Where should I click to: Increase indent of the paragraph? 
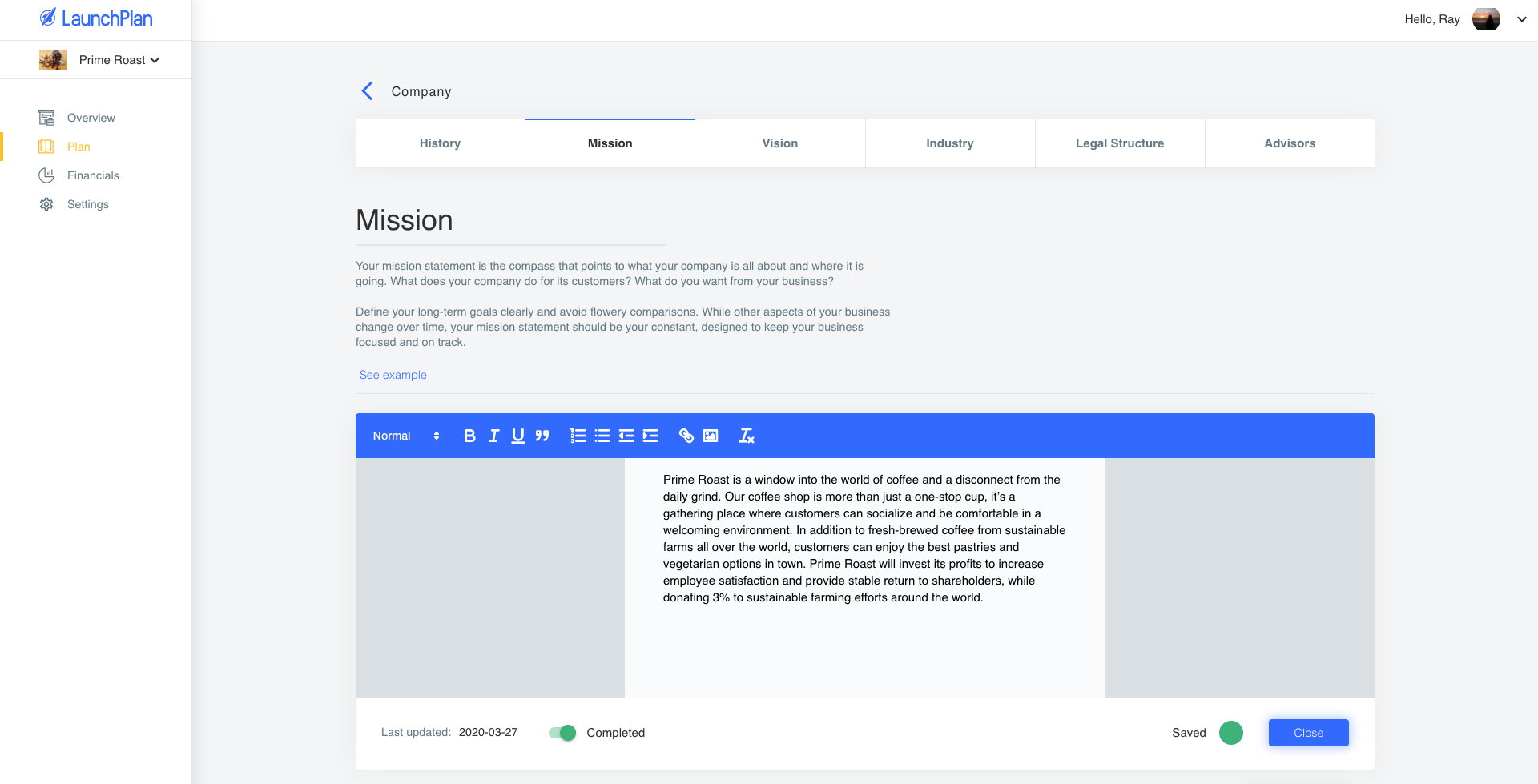click(x=650, y=436)
